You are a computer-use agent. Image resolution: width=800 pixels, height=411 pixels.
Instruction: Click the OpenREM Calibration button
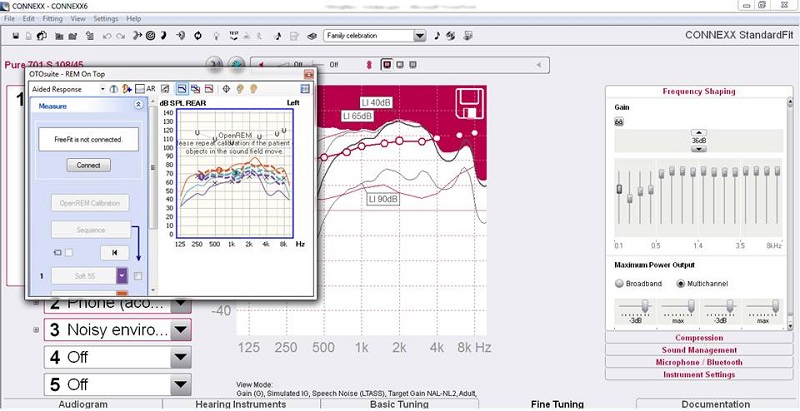(x=90, y=203)
